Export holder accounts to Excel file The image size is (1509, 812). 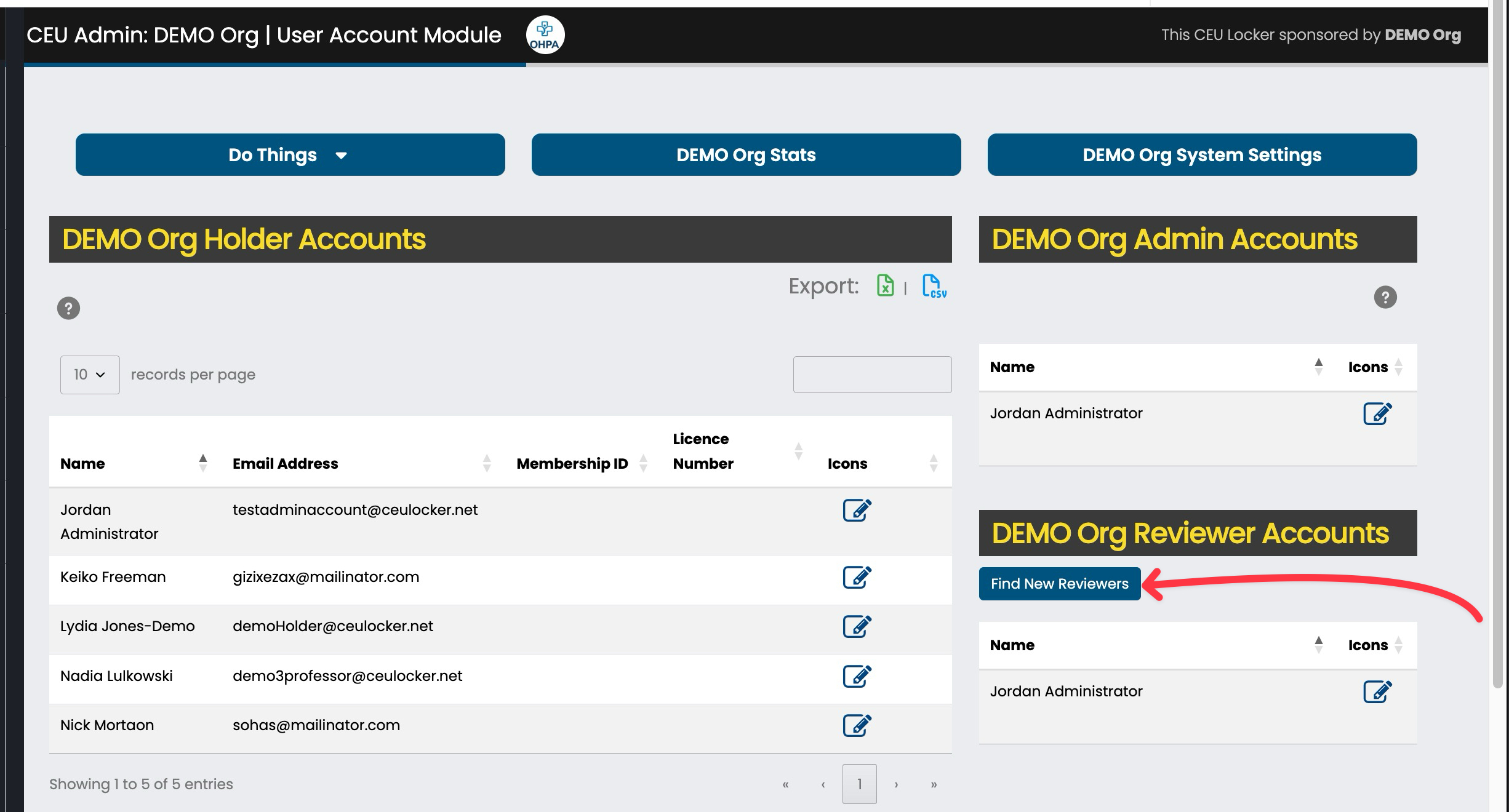[885, 285]
